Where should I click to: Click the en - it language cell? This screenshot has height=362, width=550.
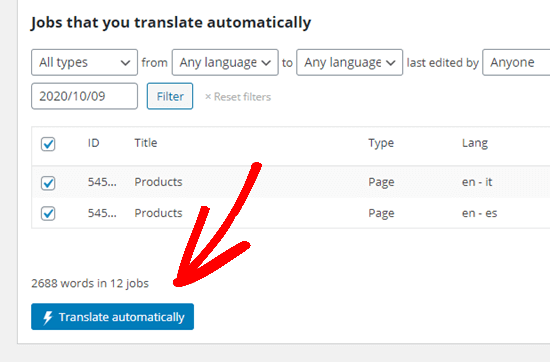coord(477,182)
